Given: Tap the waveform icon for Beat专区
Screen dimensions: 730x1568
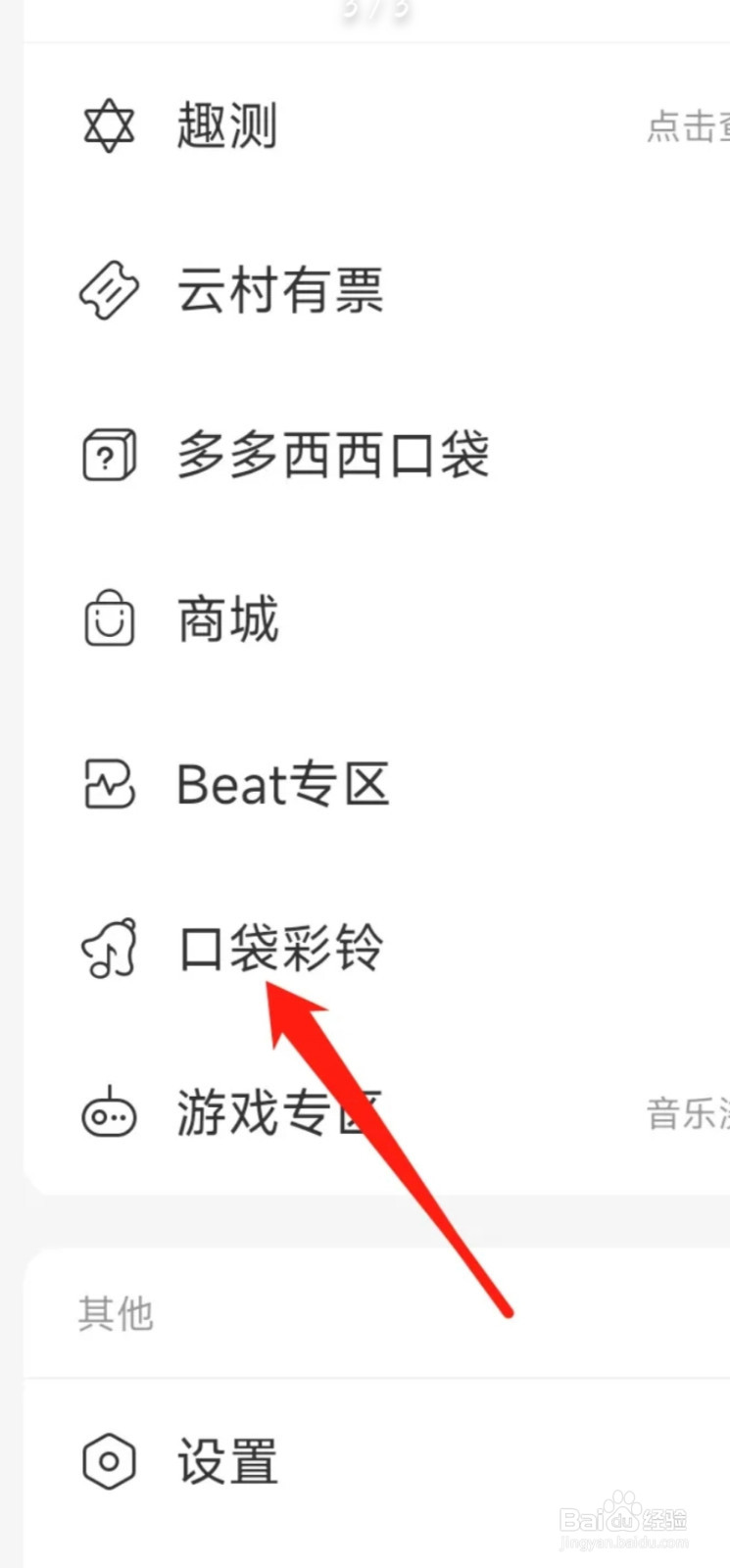Looking at the screenshot, I should 109,784.
